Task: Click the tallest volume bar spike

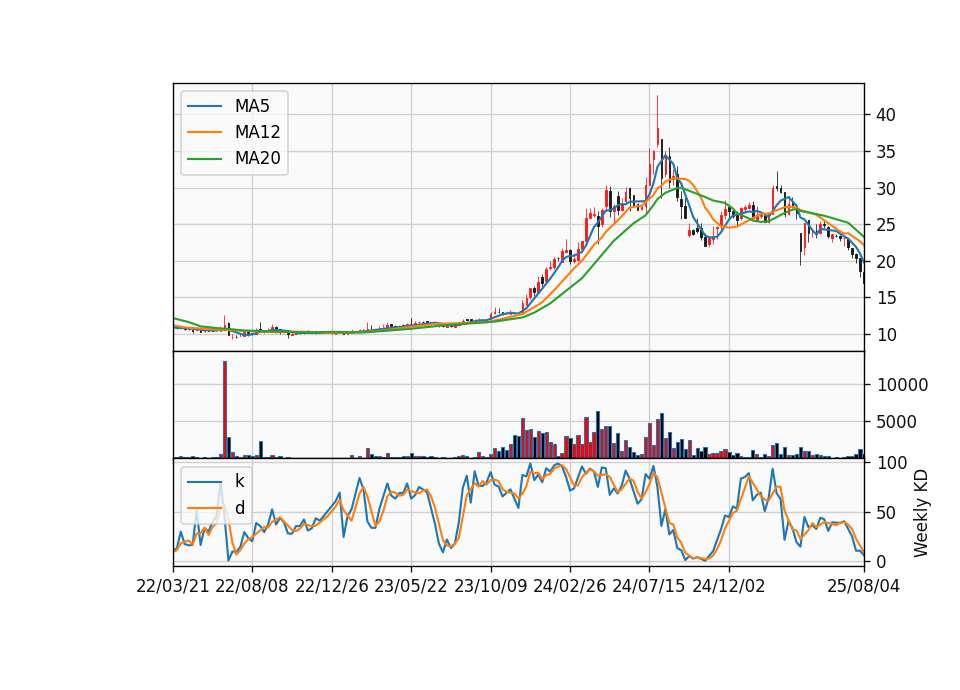Action: 225,409
